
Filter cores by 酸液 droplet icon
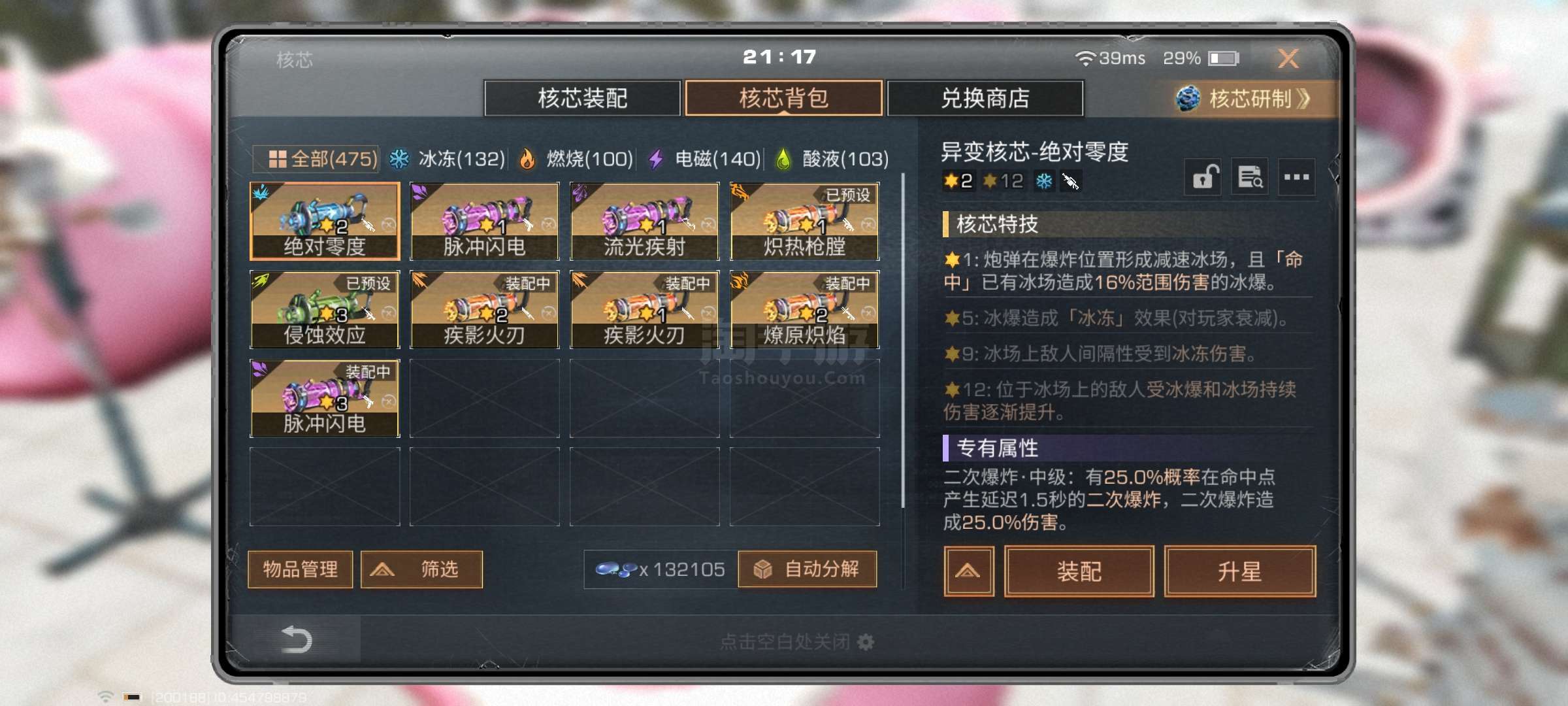[783, 159]
